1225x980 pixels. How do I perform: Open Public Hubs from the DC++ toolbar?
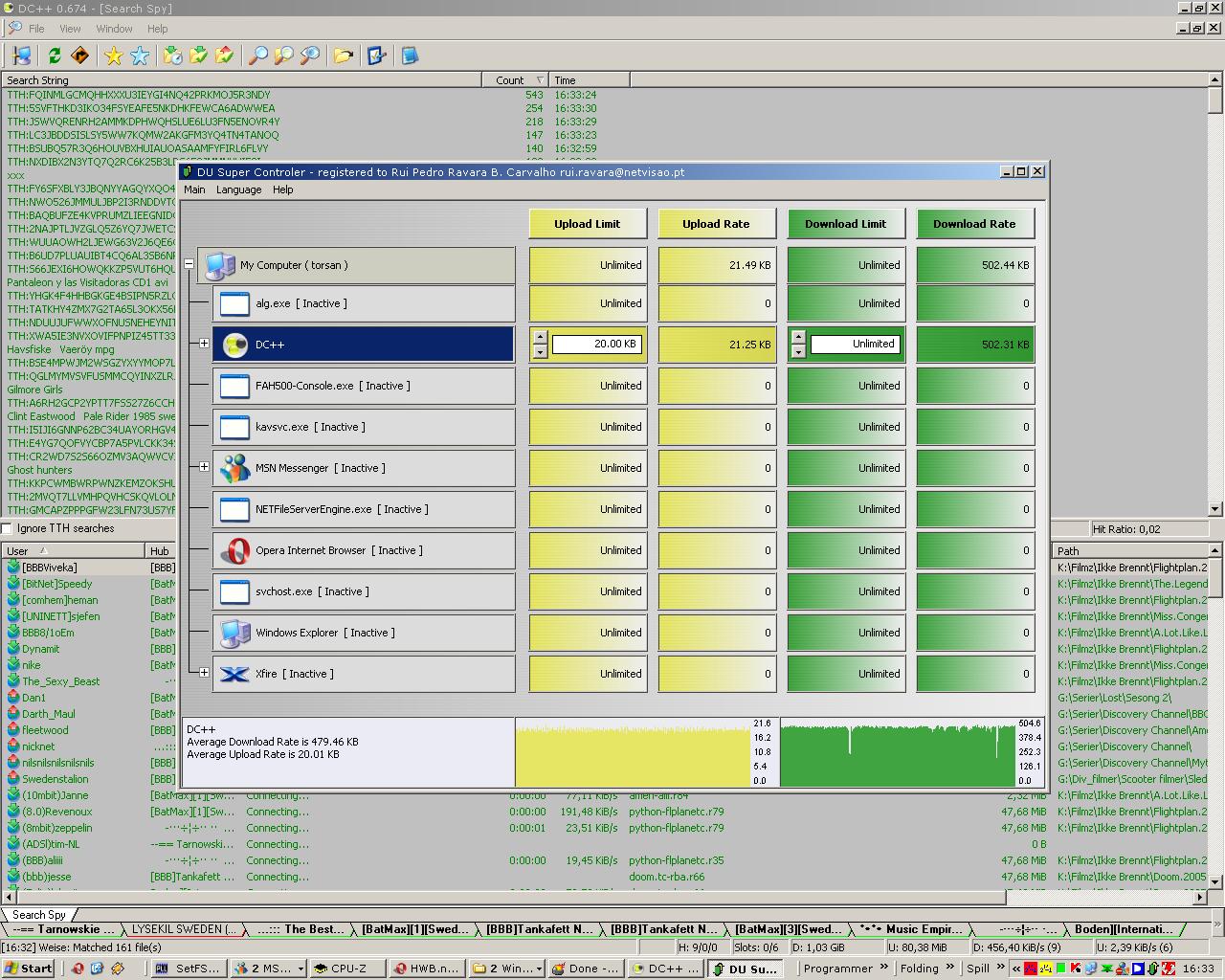click(x=22, y=56)
